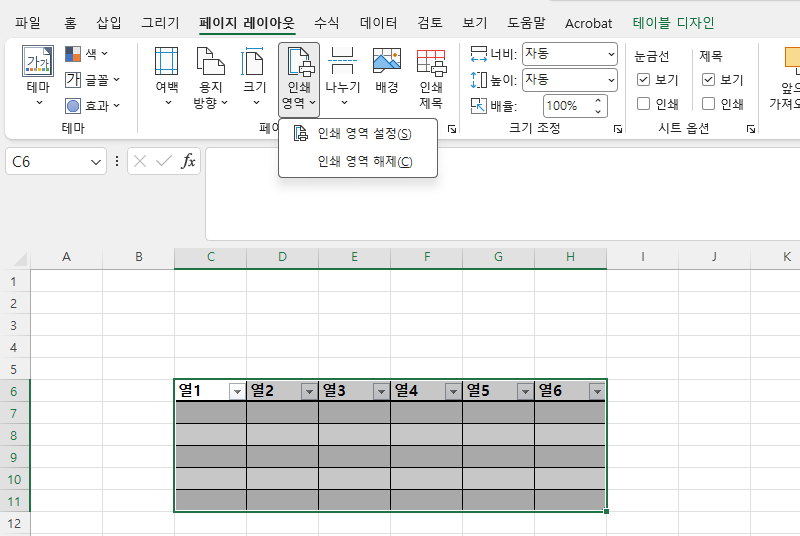The image size is (800, 536).
Task: Open filter dropdown for 열3
Action: (x=381, y=392)
